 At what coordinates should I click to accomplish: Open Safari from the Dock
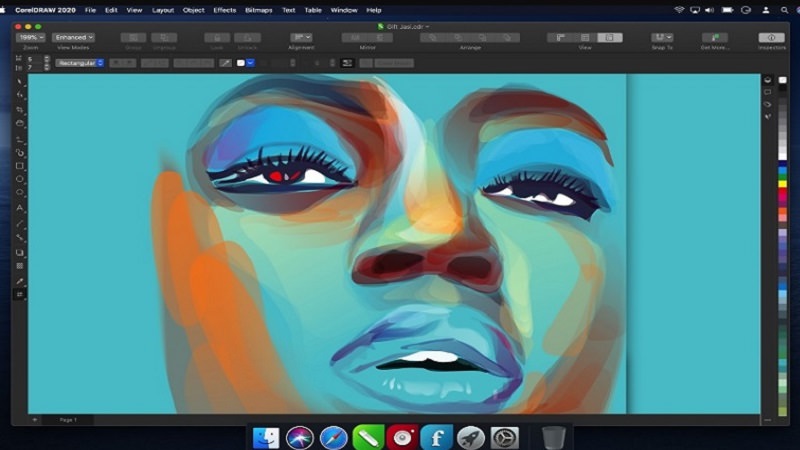334,437
